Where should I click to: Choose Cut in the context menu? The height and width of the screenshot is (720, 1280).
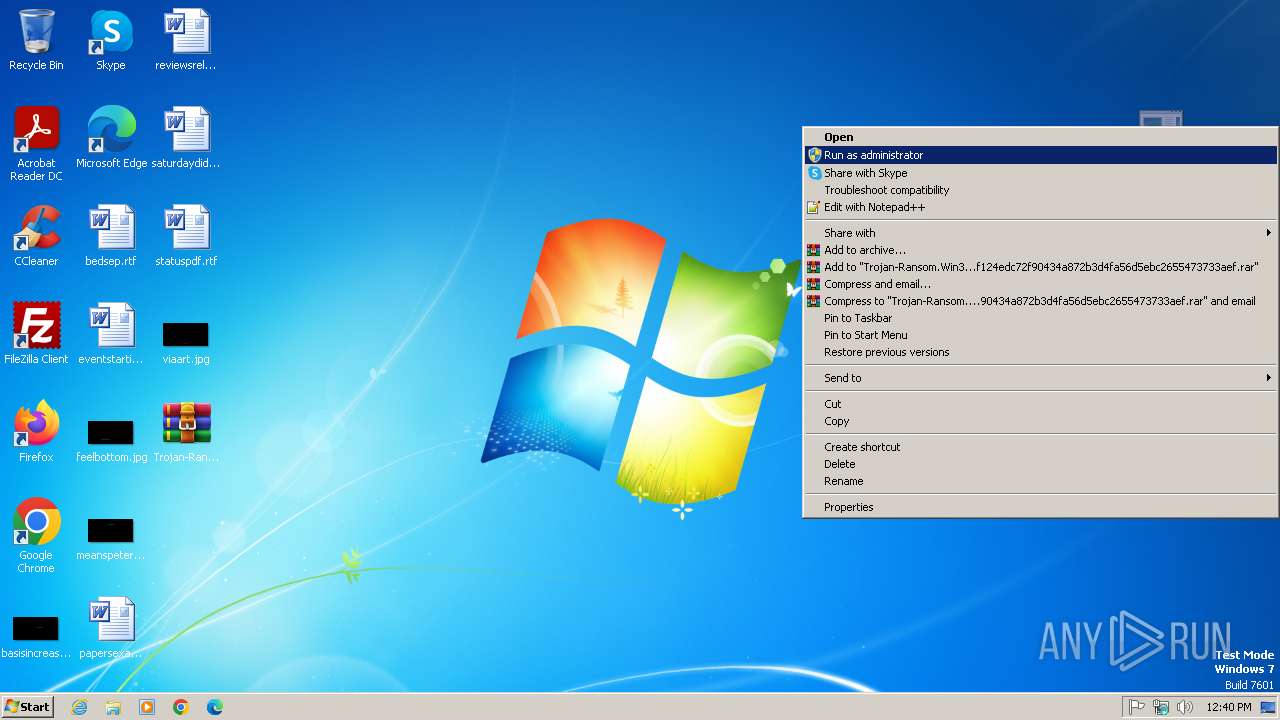point(1040,404)
